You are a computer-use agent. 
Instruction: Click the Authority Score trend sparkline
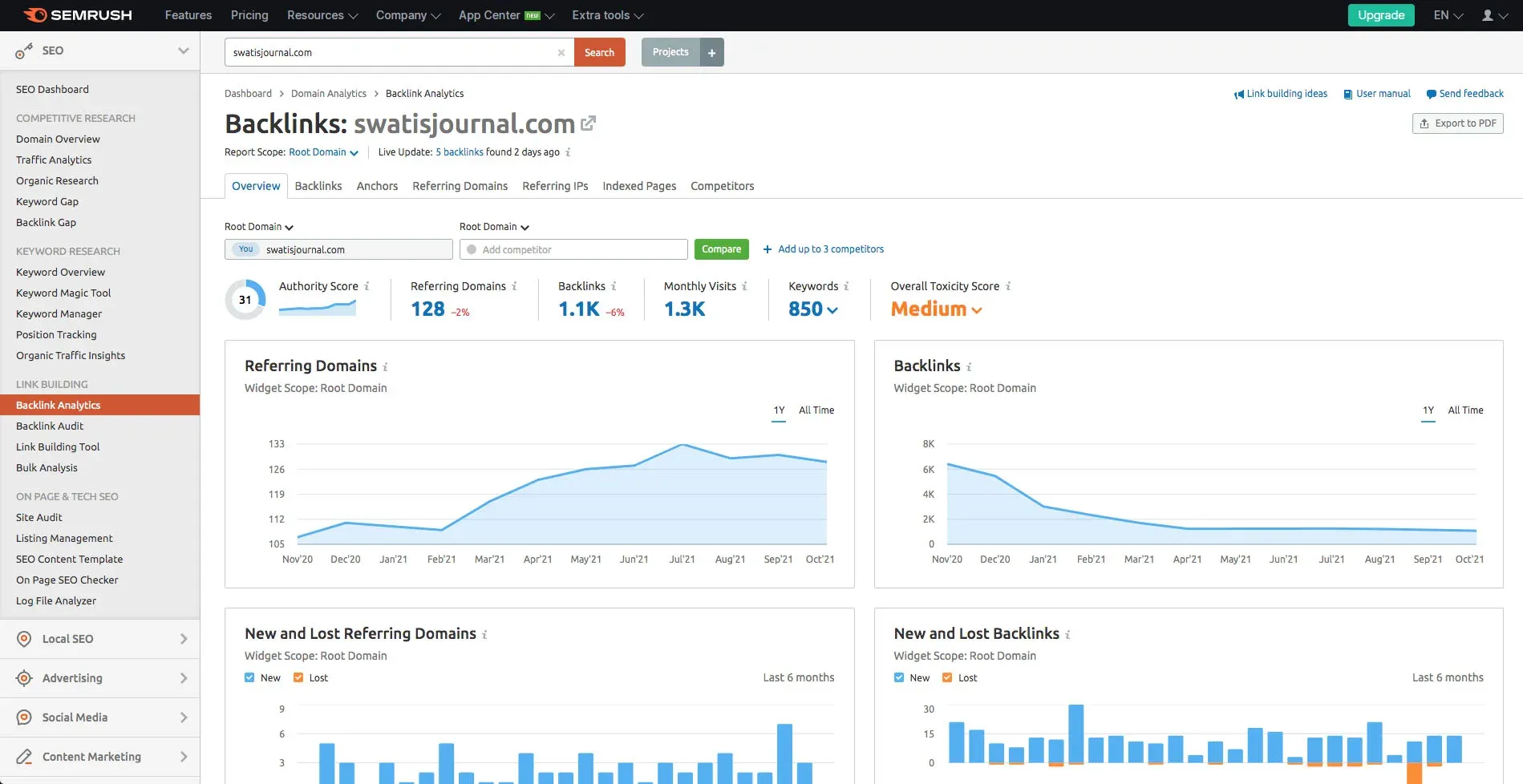[x=318, y=308]
